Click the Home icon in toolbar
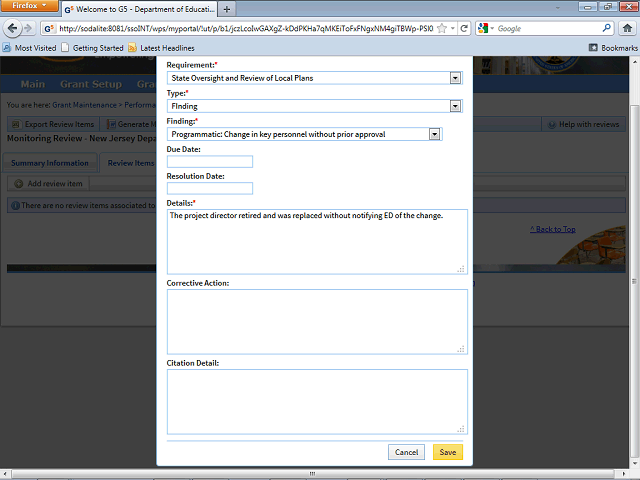Screen dimensions: 640x480 (x=627, y=28)
